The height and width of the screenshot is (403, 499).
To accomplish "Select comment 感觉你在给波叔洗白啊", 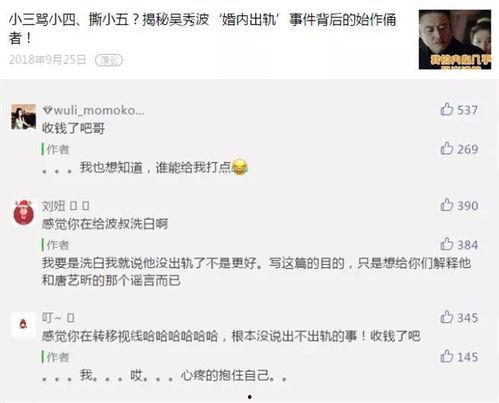I will 105,224.
